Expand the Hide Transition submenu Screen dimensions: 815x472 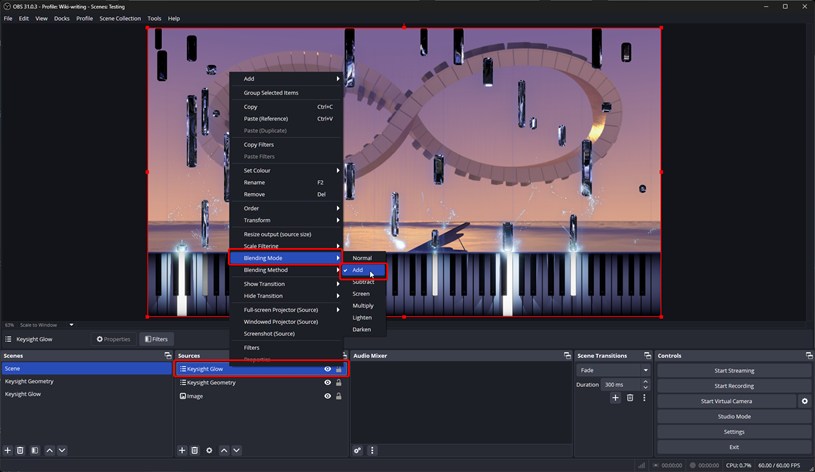(x=286, y=296)
